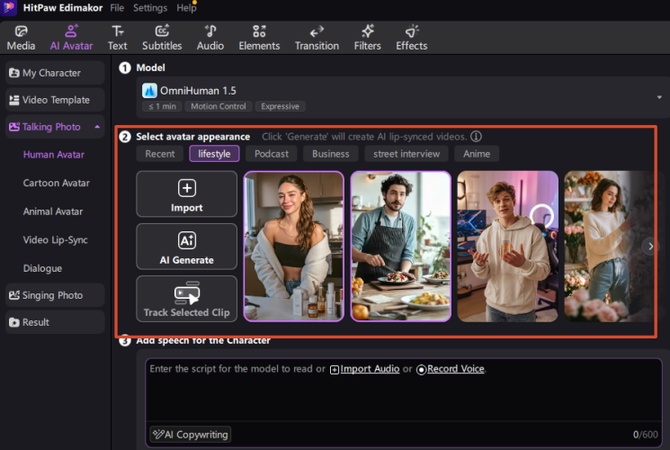Open the Effects panel

coord(411,38)
